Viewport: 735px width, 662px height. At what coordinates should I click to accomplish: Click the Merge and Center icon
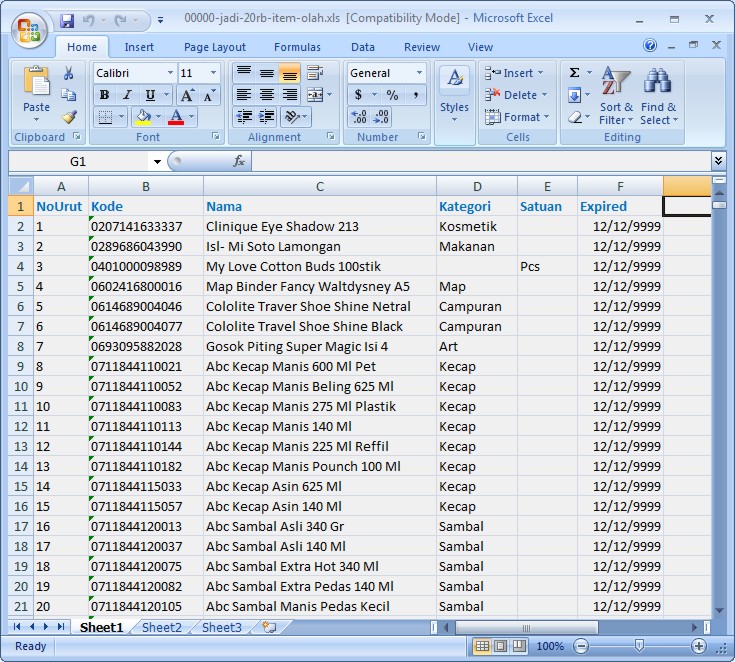click(x=315, y=95)
